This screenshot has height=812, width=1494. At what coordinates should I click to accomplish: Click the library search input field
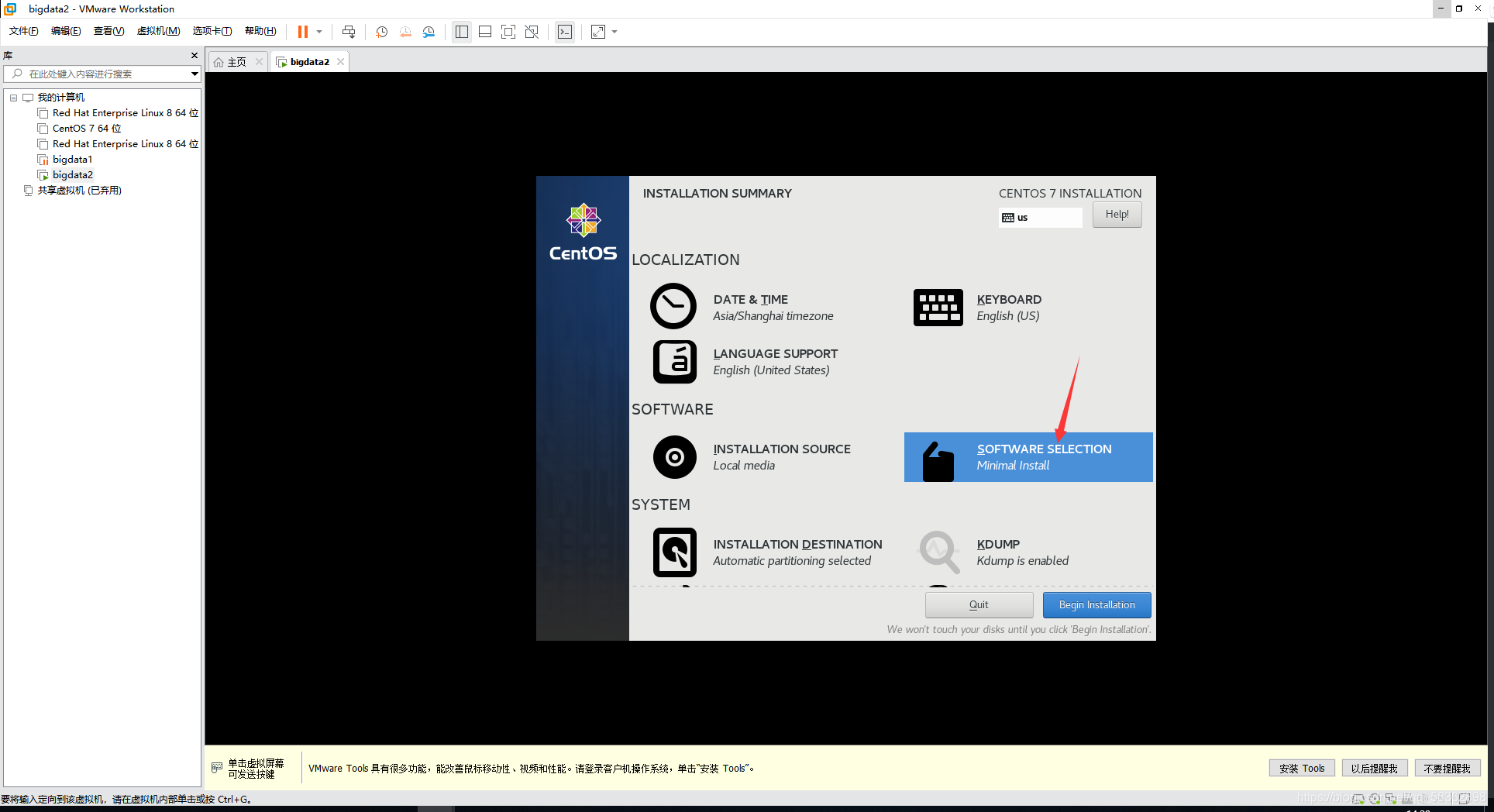97,74
